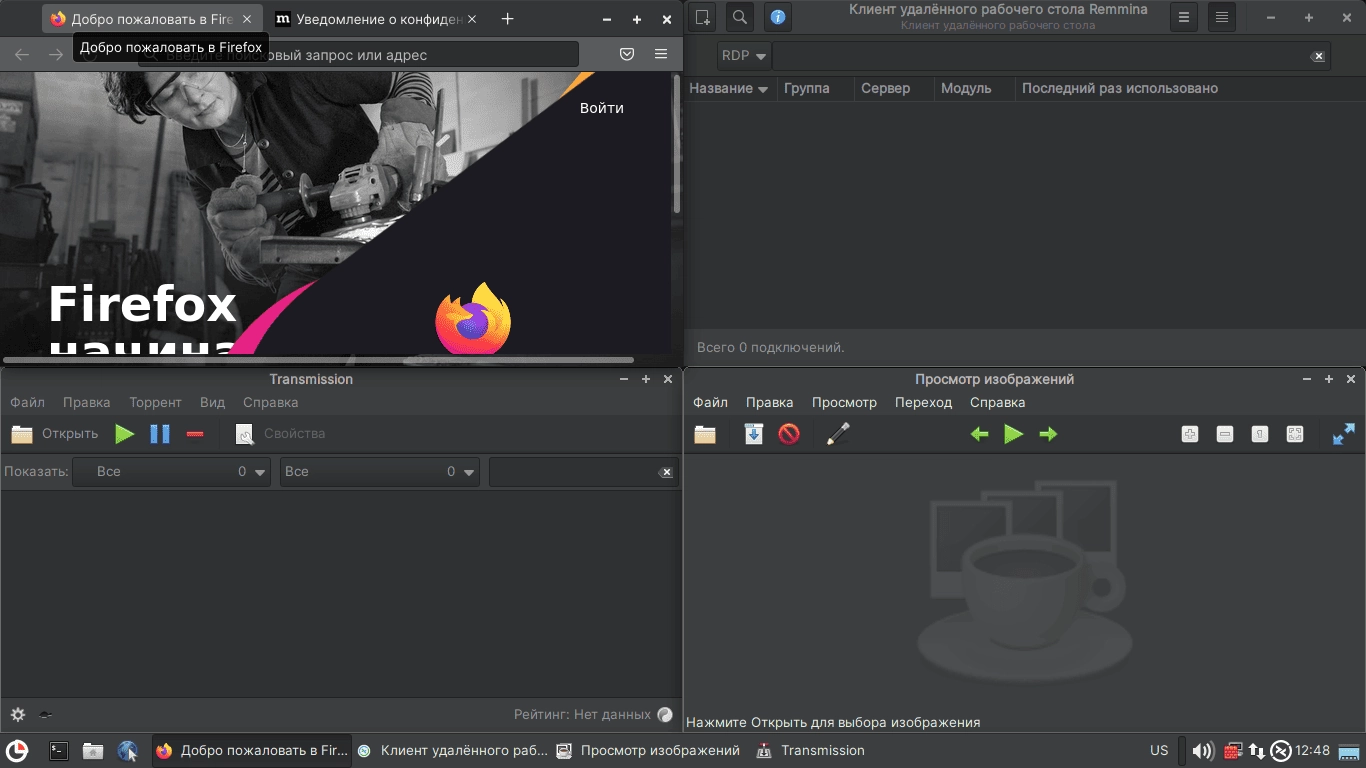
Task: Click fit to window zoom icon
Action: 1295,434
